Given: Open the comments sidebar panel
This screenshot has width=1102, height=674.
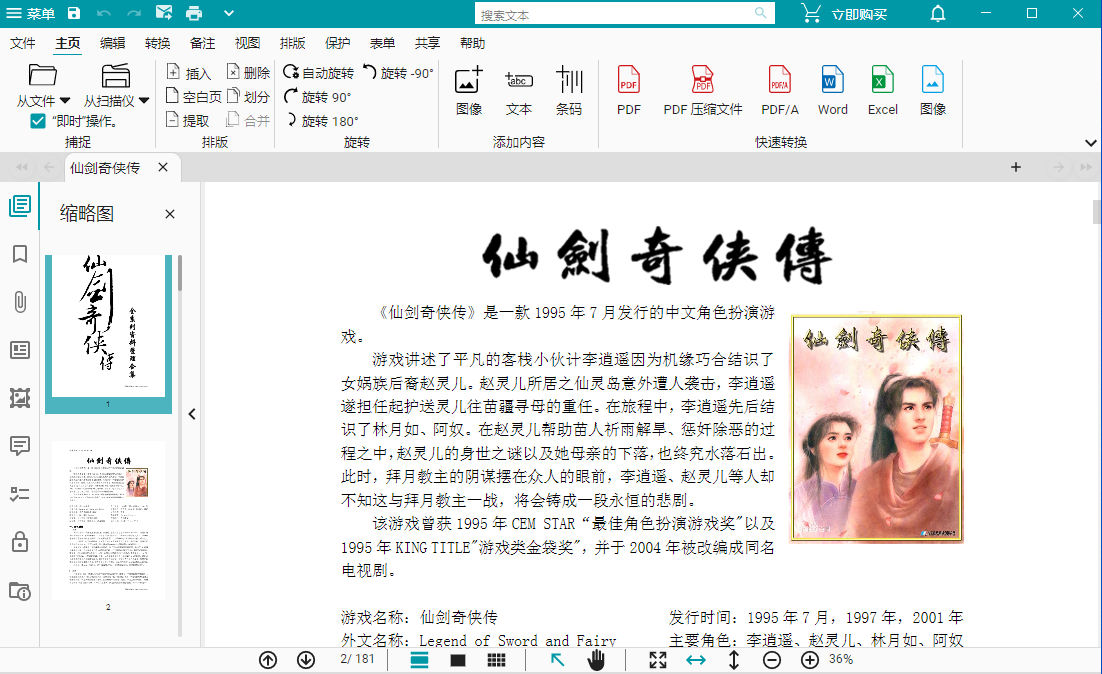Looking at the screenshot, I should click(x=20, y=446).
